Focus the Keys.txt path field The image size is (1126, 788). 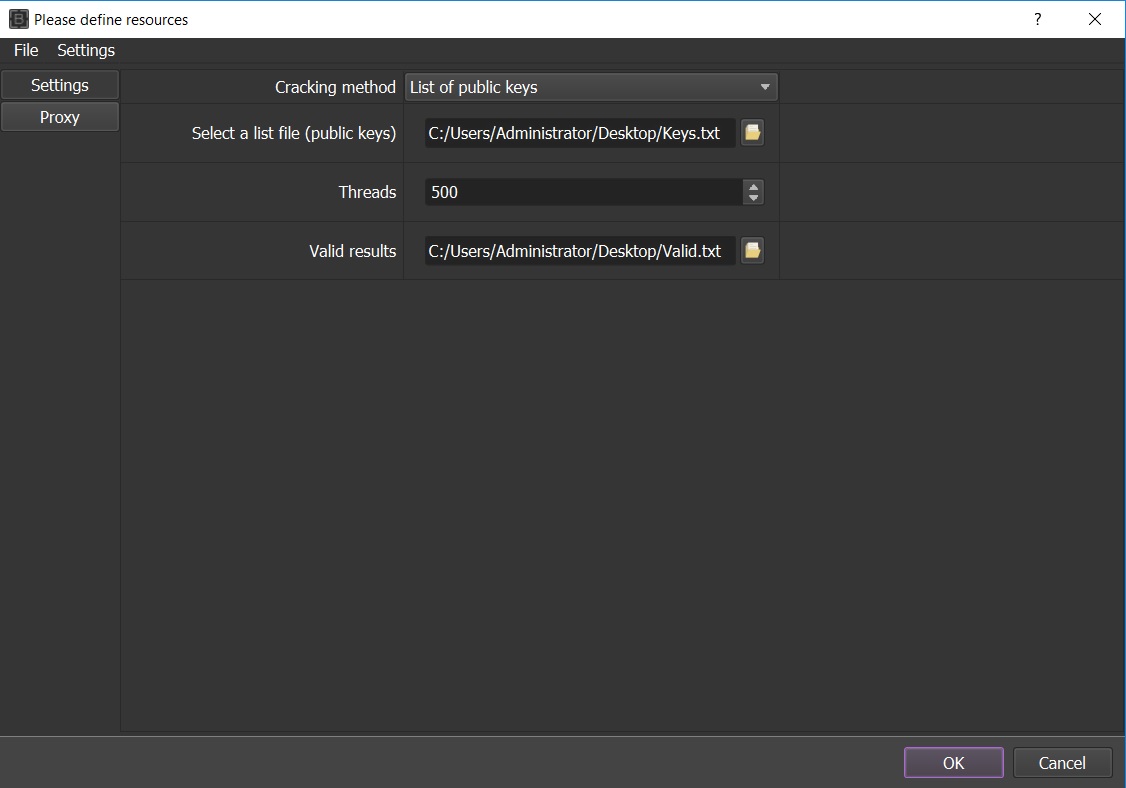click(580, 133)
